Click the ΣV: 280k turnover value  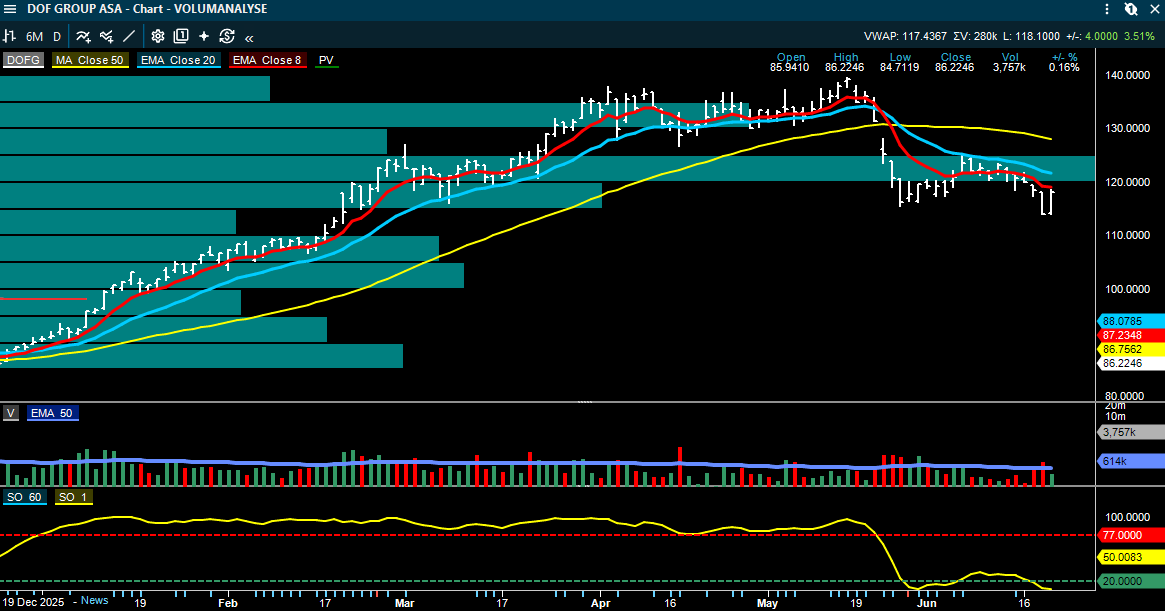(975, 36)
